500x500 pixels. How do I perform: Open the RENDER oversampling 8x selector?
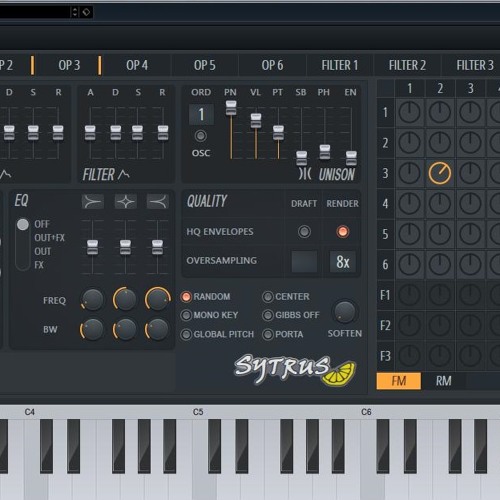pyautogui.click(x=343, y=262)
